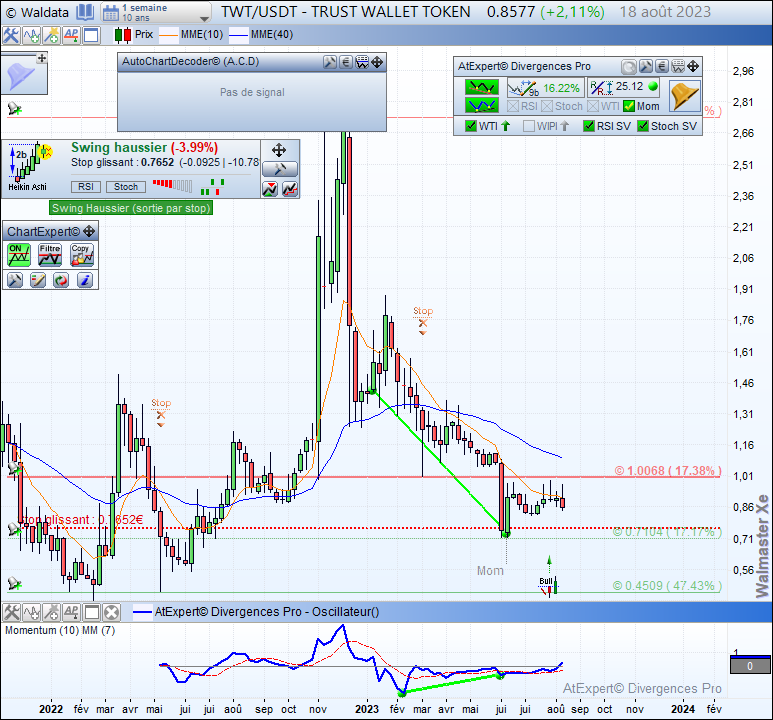Screen dimensions: 773x720
Task: Click the red-green arrows zigzag icon in Swing panel
Action: (x=270, y=188)
